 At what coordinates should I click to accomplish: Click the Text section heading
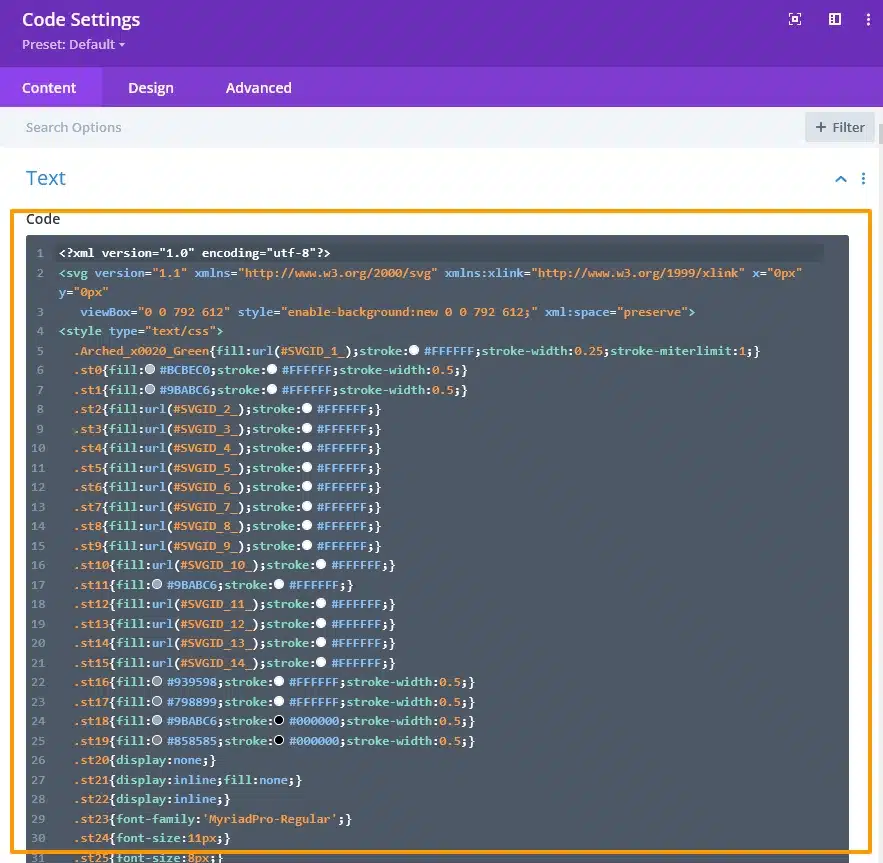pyautogui.click(x=46, y=178)
